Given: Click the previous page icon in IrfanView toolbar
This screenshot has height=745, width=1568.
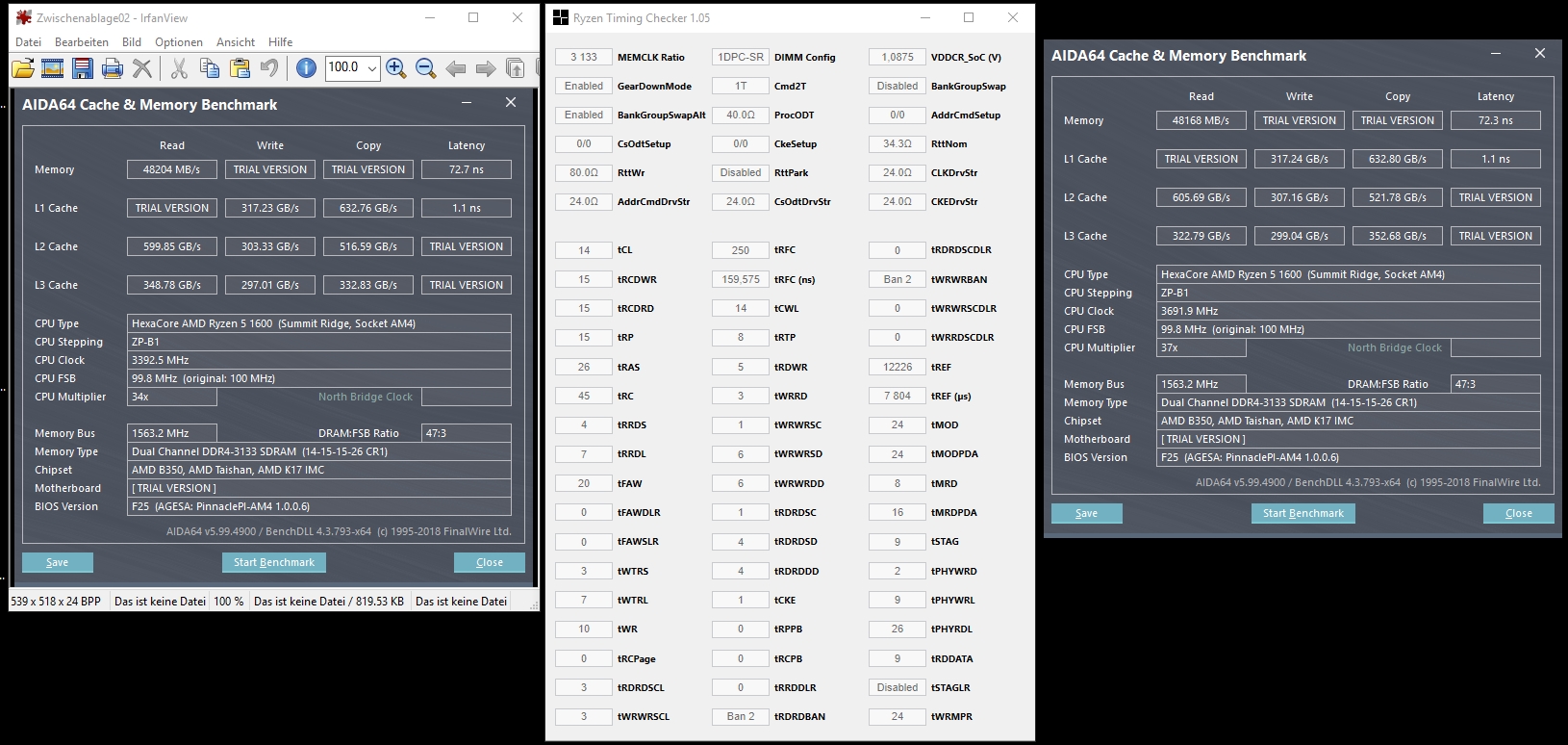Looking at the screenshot, I should [516, 67].
